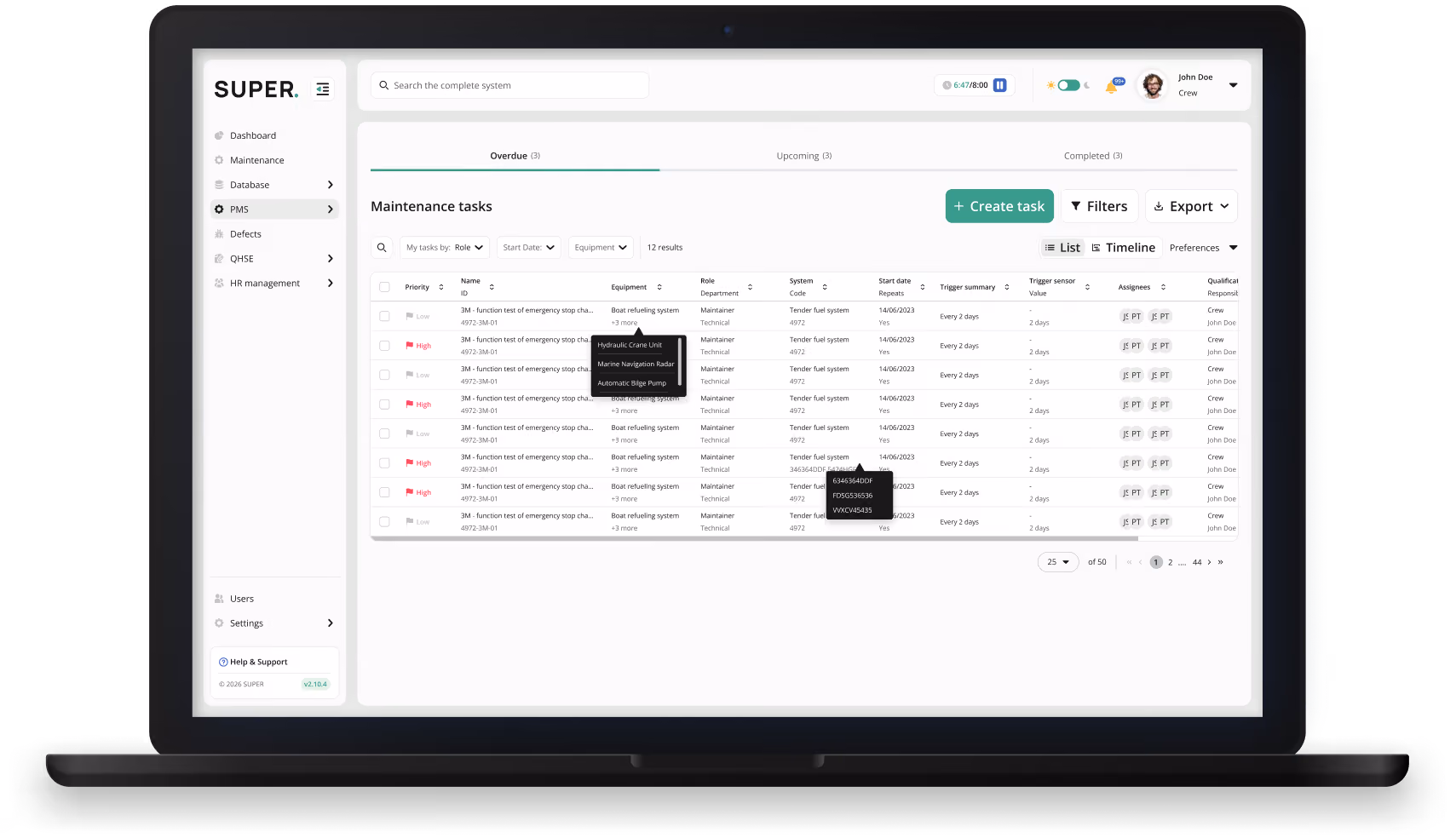The height and width of the screenshot is (838, 1456).
Task: Expand the HR management chevron
Action: click(x=331, y=284)
